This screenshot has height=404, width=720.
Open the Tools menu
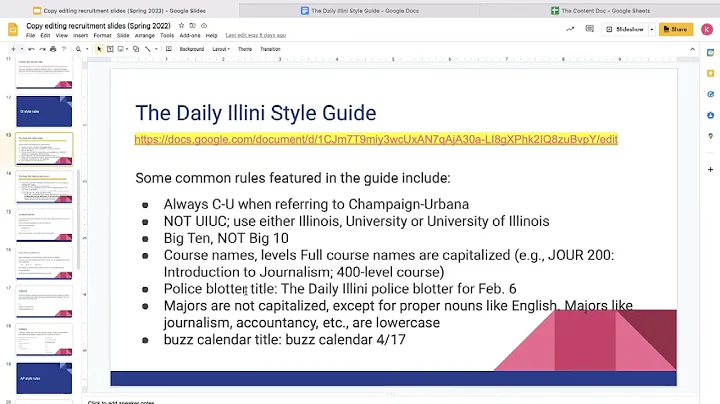point(167,35)
